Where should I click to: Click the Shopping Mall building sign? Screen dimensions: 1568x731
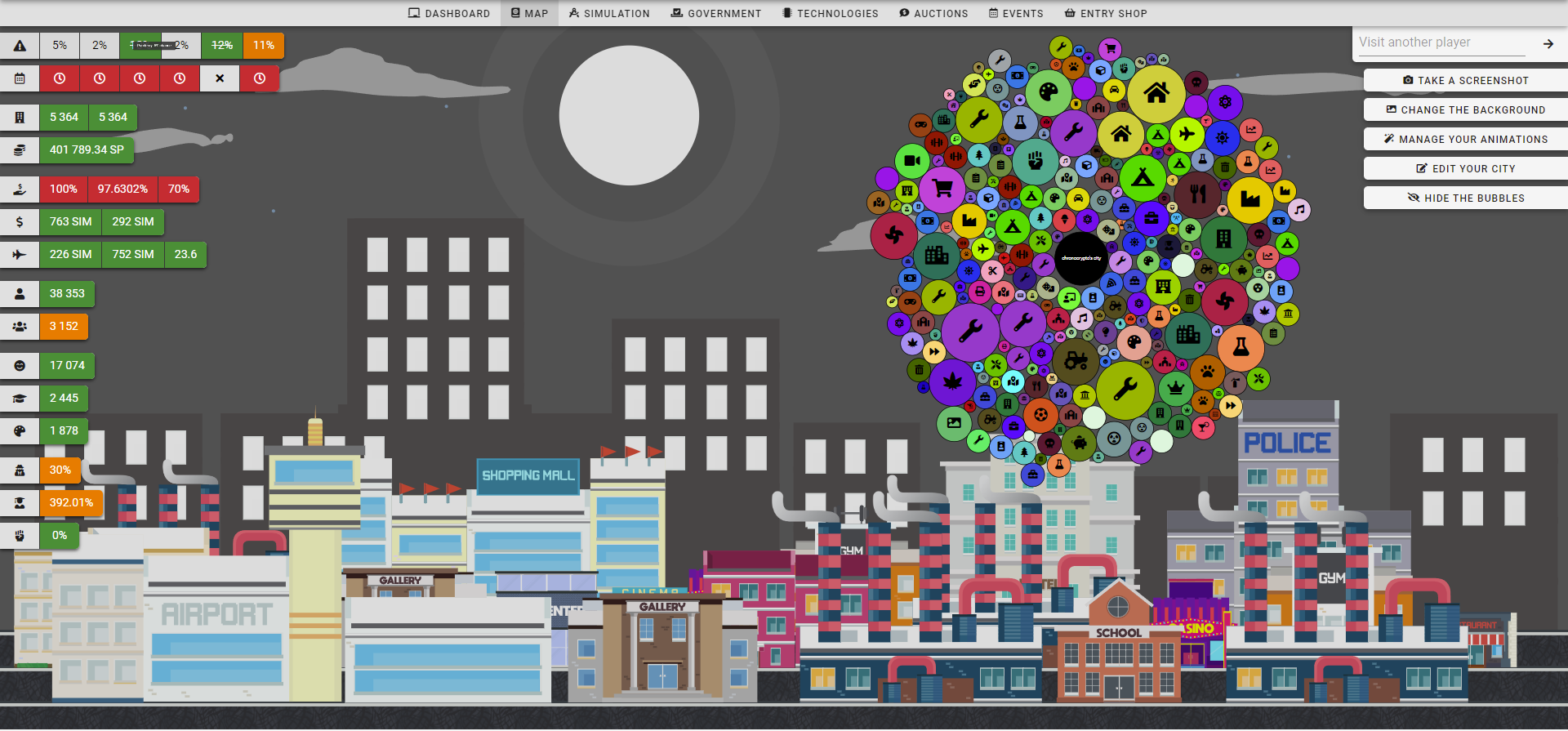(x=528, y=475)
